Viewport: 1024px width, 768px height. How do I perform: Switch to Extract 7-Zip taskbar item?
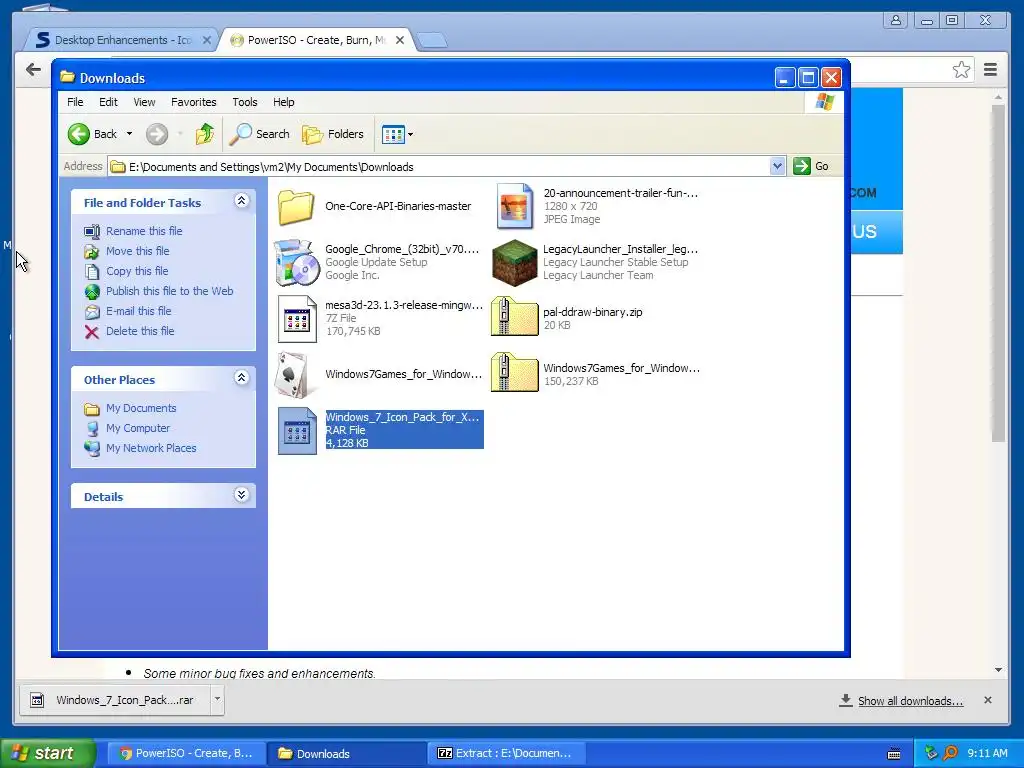click(x=505, y=754)
